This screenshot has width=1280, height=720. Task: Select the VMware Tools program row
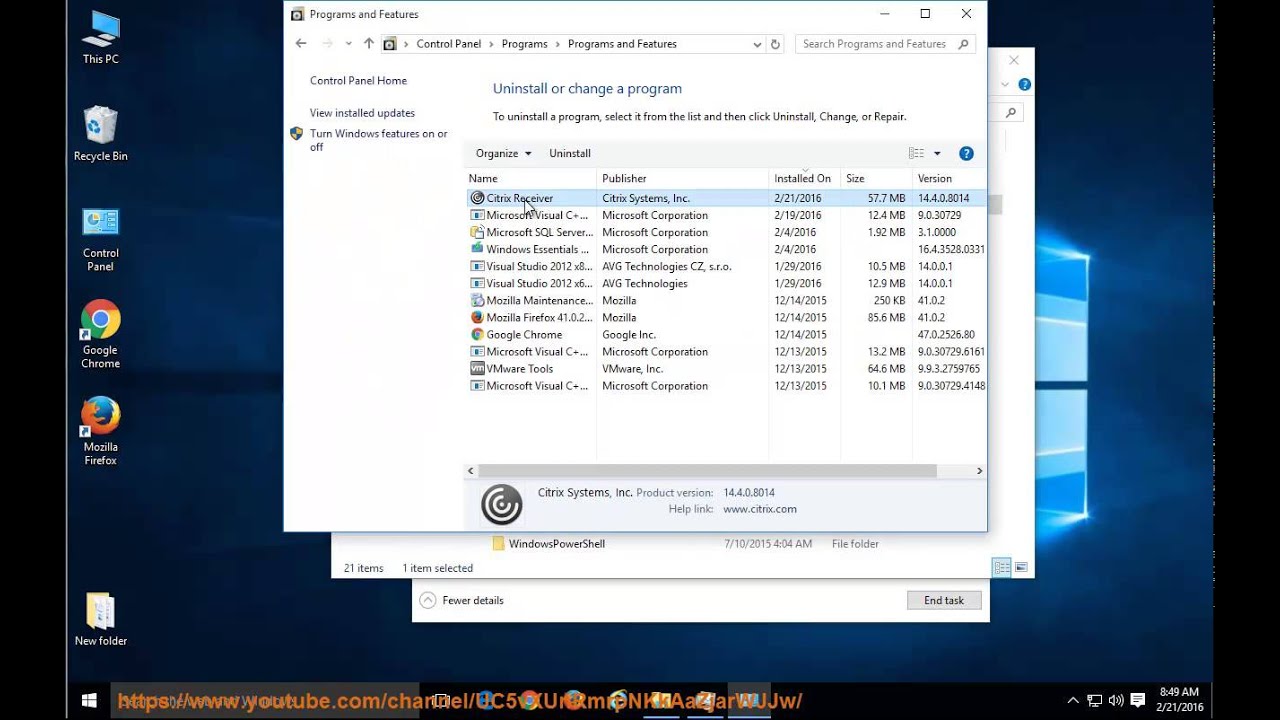726,368
